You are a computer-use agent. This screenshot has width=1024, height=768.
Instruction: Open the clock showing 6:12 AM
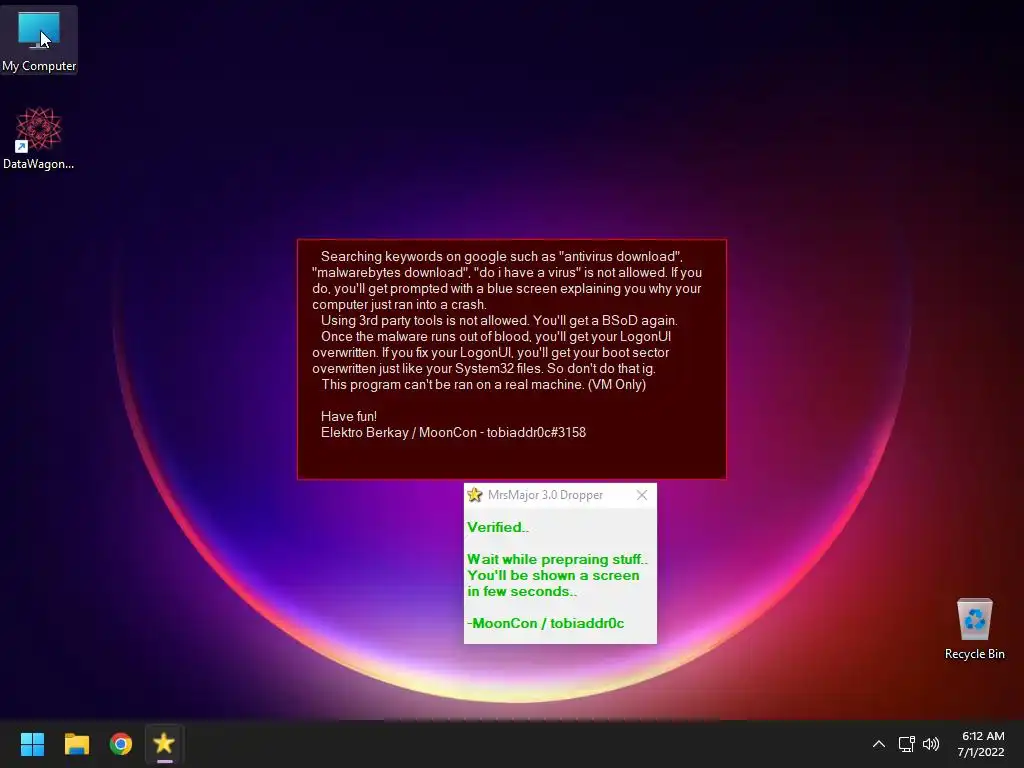click(982, 744)
